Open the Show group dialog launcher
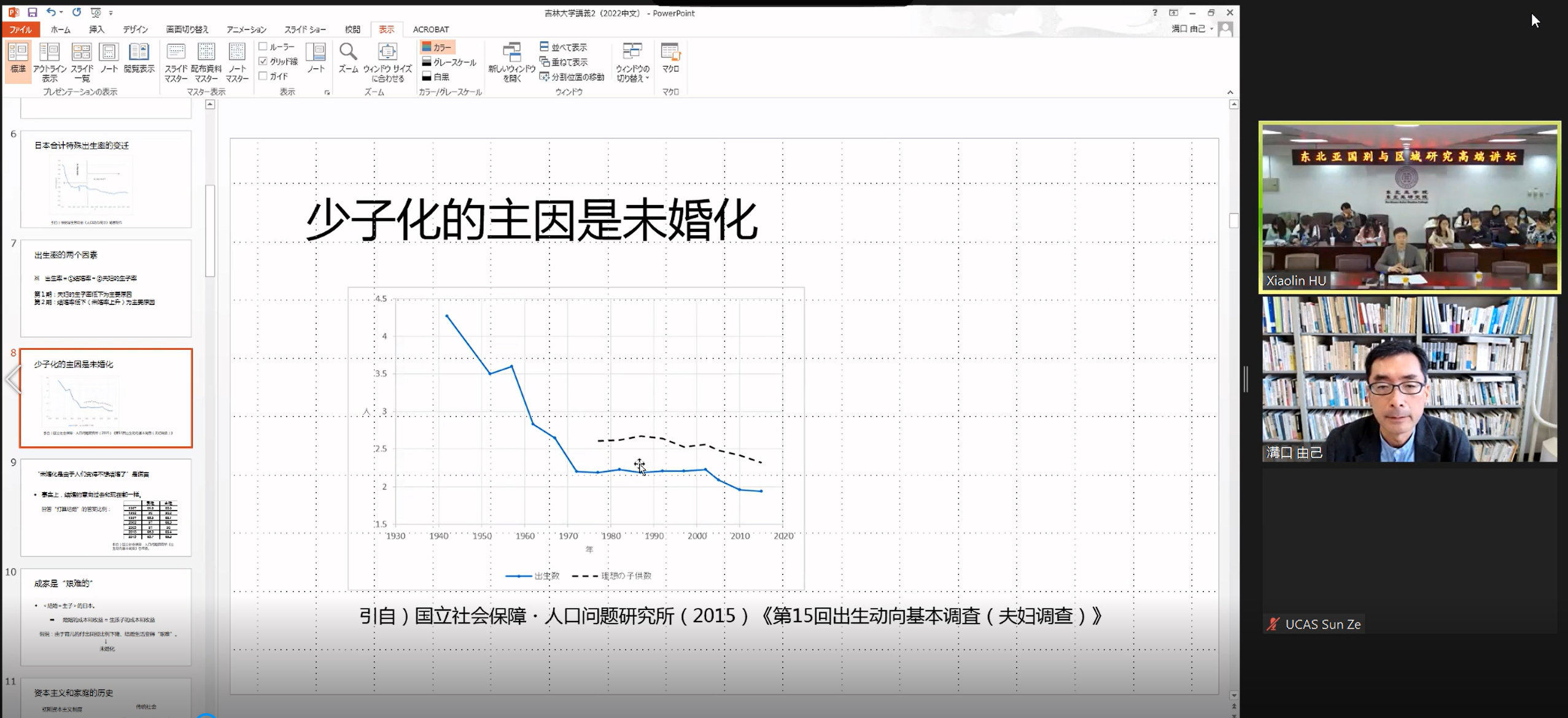The image size is (1568, 718). tap(327, 93)
